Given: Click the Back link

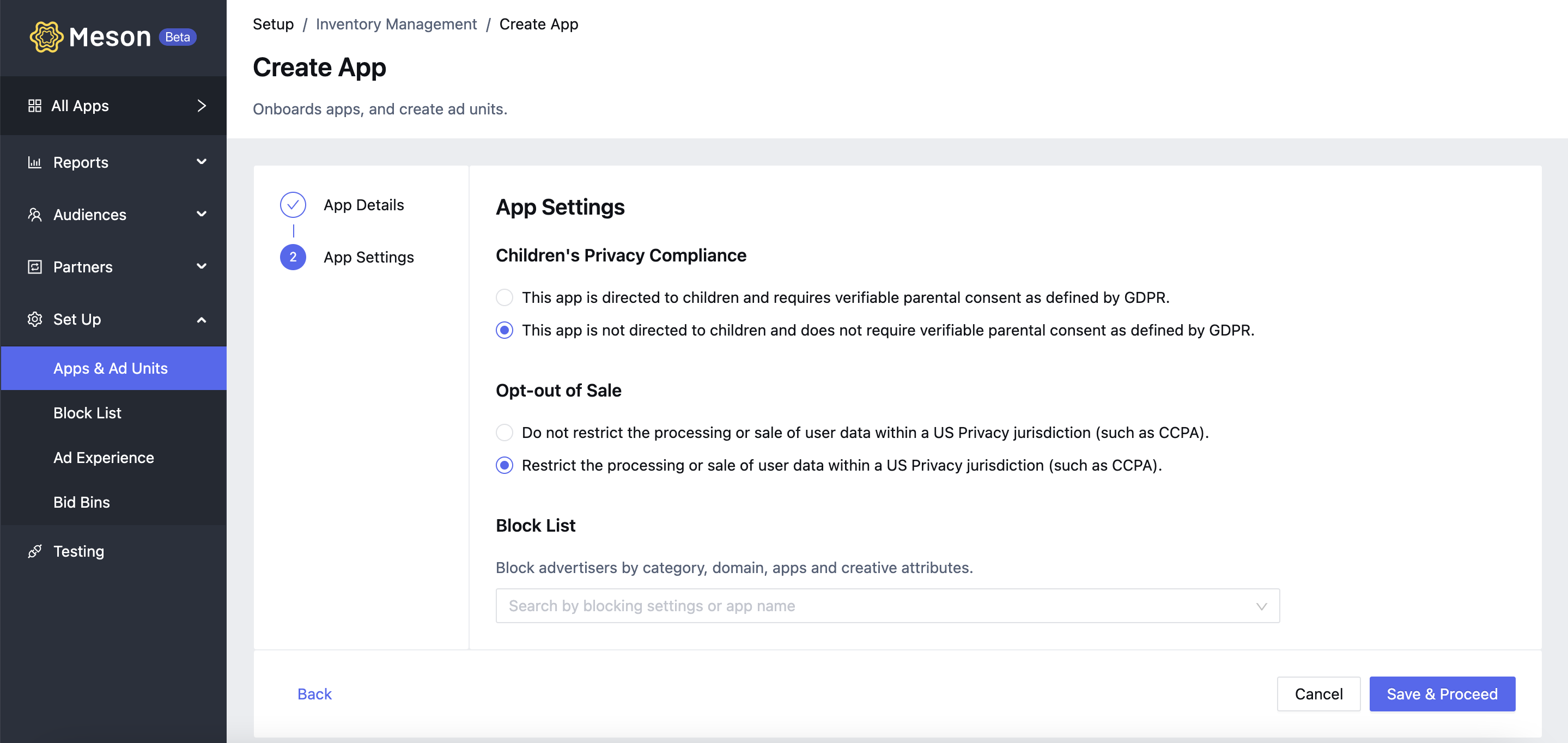Looking at the screenshot, I should (314, 695).
